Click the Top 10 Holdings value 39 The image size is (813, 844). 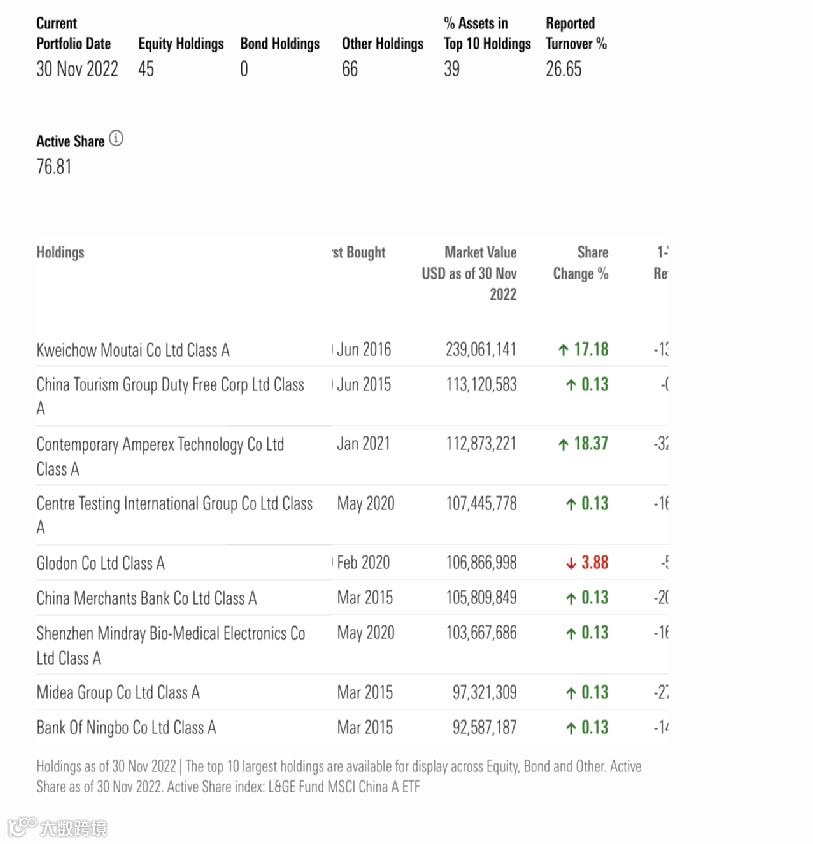click(452, 69)
